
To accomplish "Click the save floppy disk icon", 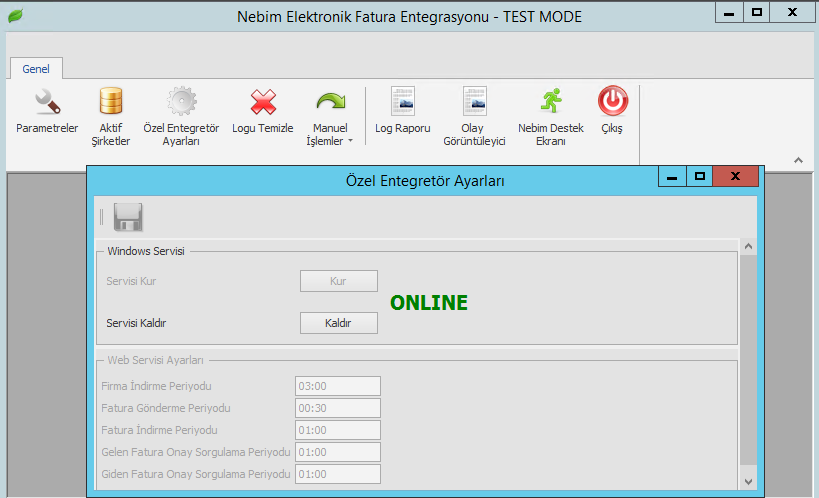I will click(128, 217).
